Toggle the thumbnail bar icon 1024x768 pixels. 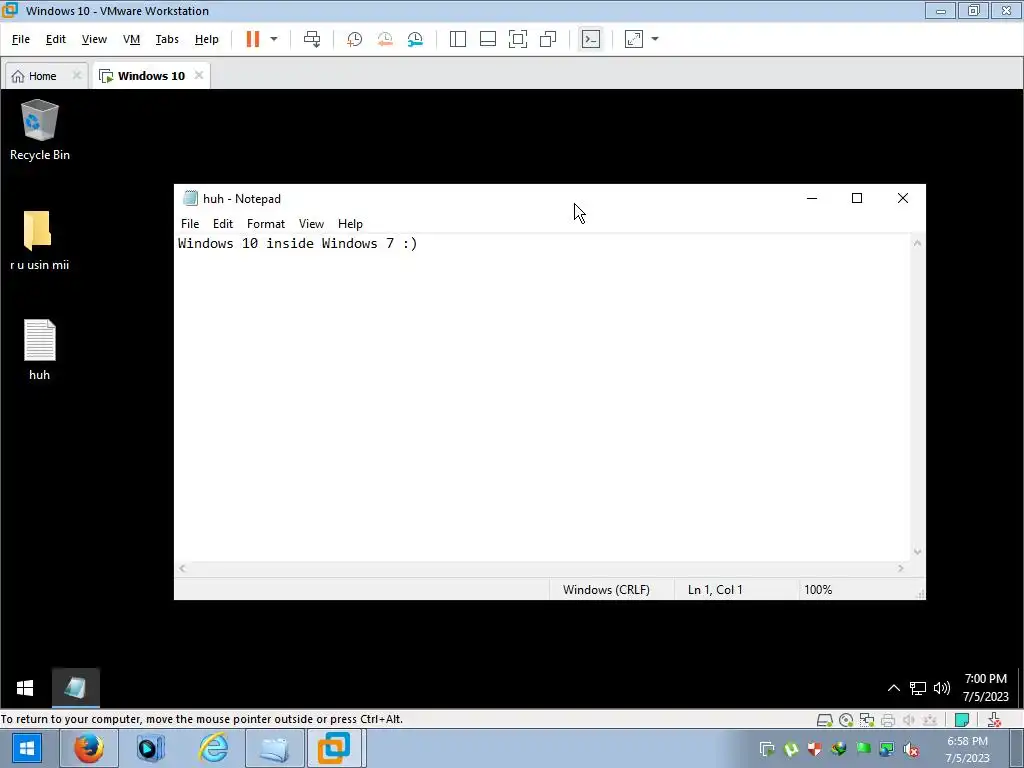[488, 39]
